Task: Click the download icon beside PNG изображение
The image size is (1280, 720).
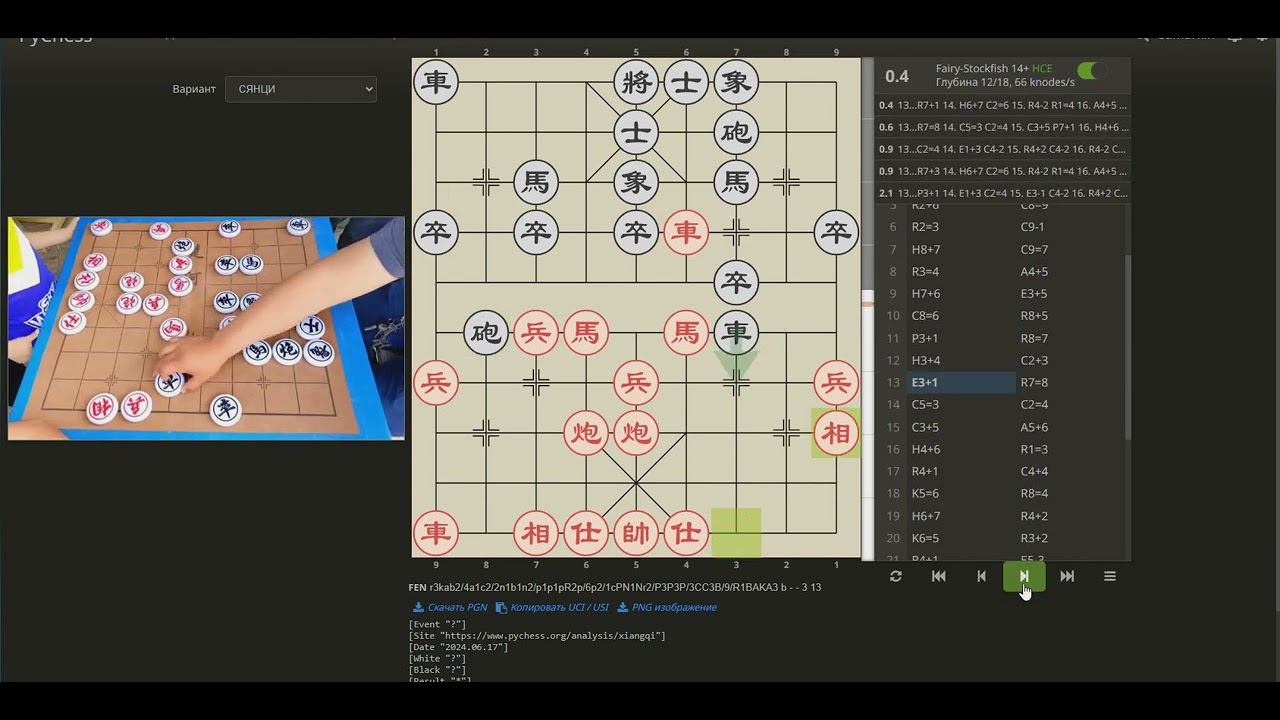Action: point(623,607)
